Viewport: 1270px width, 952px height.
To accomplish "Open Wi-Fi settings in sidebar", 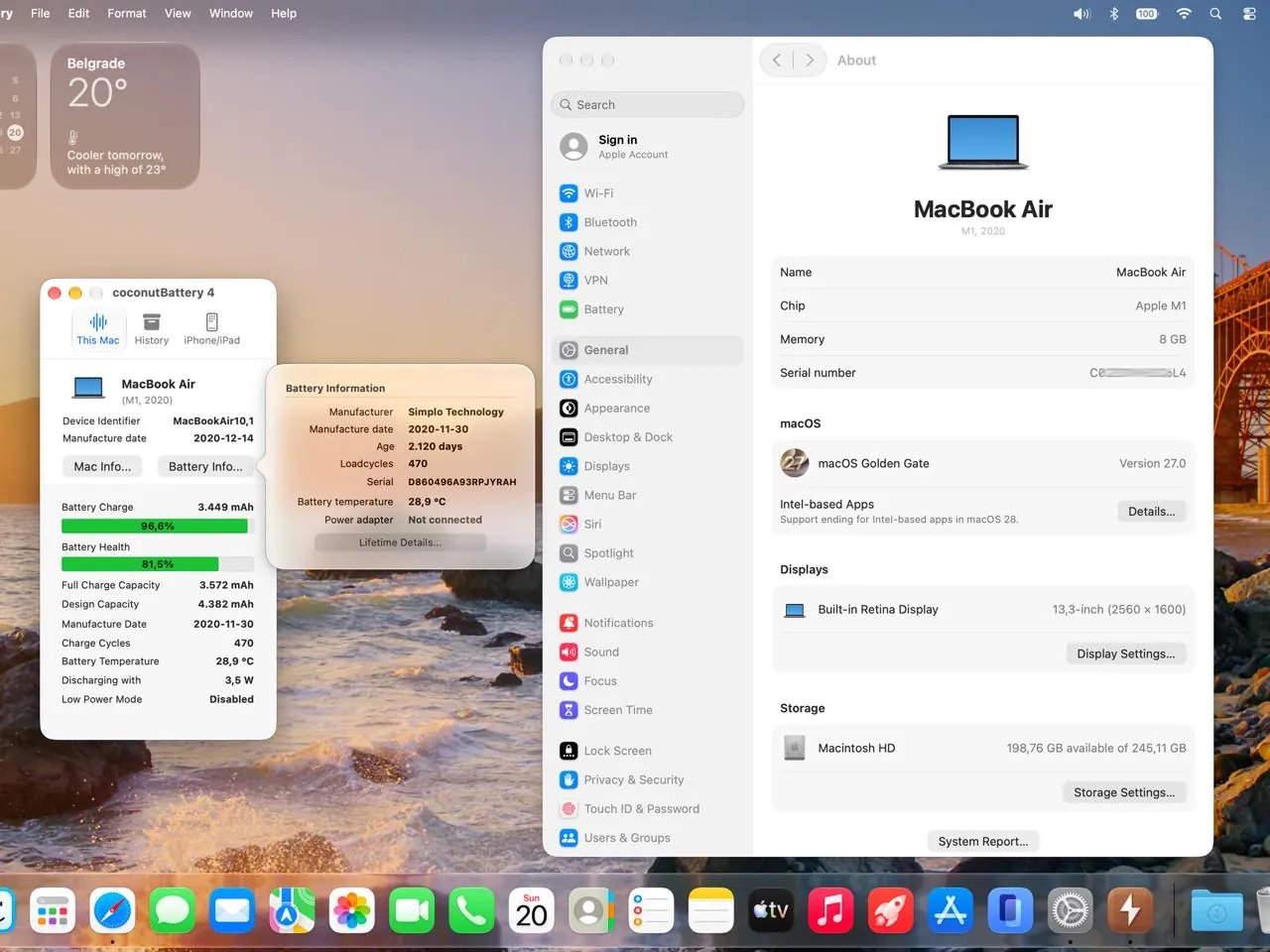I will pyautogui.click(x=648, y=193).
